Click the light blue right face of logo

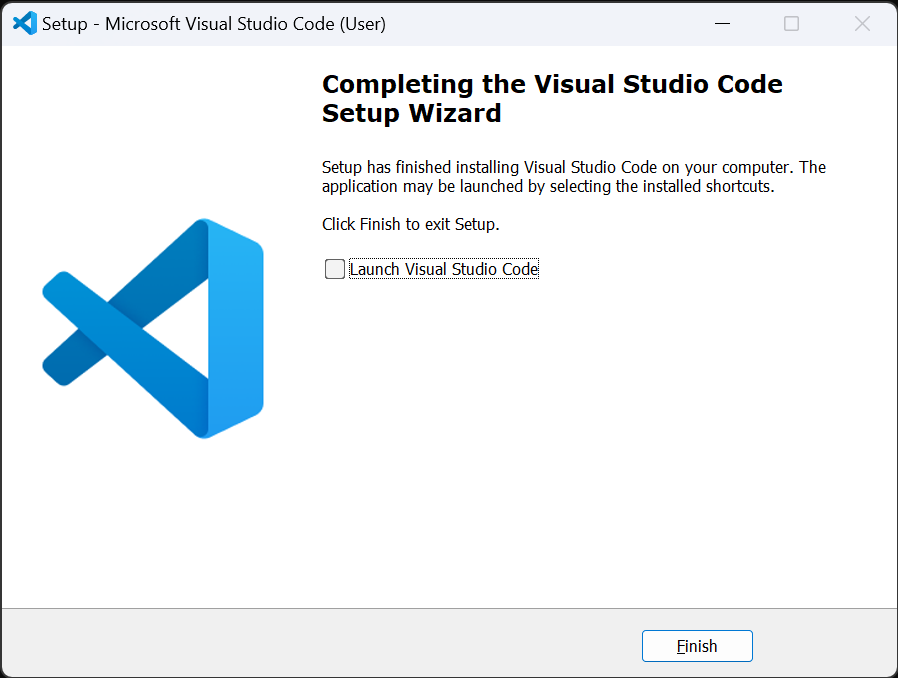point(235,329)
